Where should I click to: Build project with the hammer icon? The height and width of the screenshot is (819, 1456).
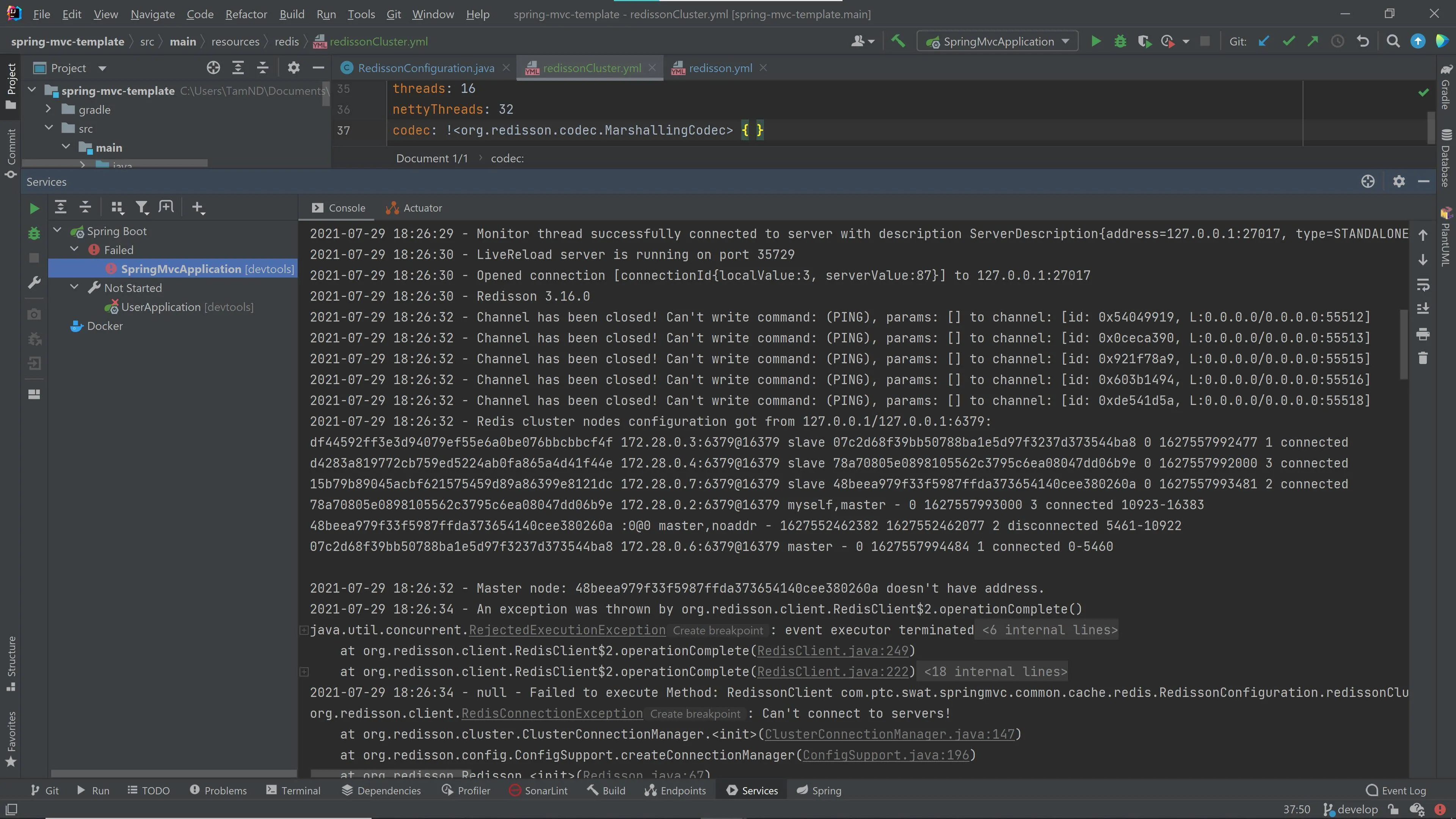point(898,41)
